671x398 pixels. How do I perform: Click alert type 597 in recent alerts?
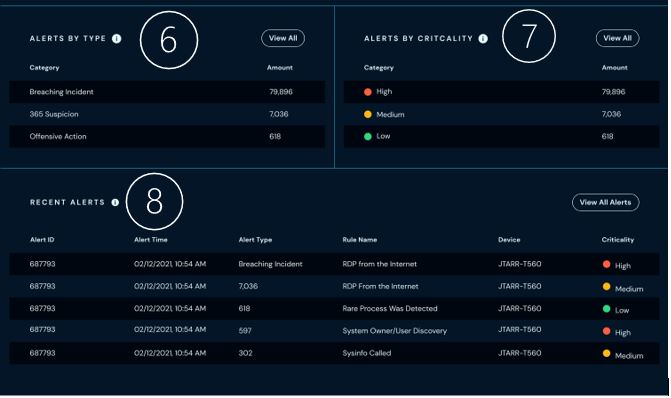pyautogui.click(x=245, y=331)
